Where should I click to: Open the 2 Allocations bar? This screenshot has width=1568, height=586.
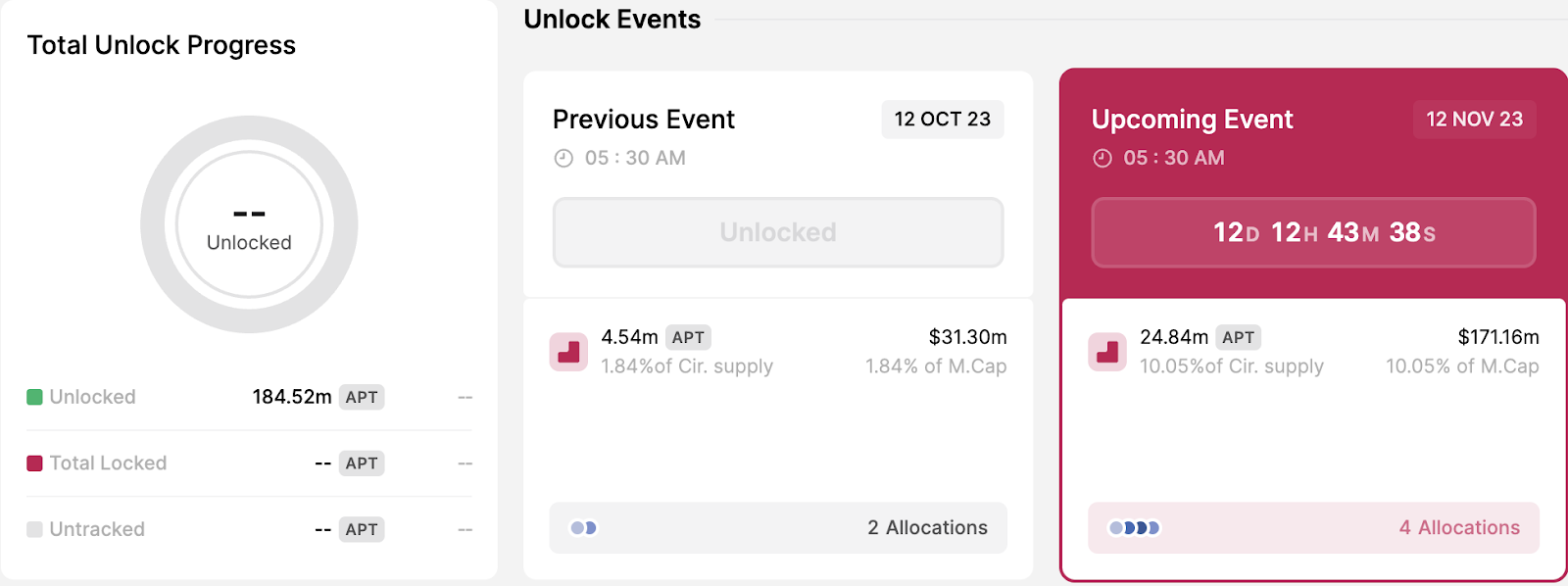coord(778,528)
